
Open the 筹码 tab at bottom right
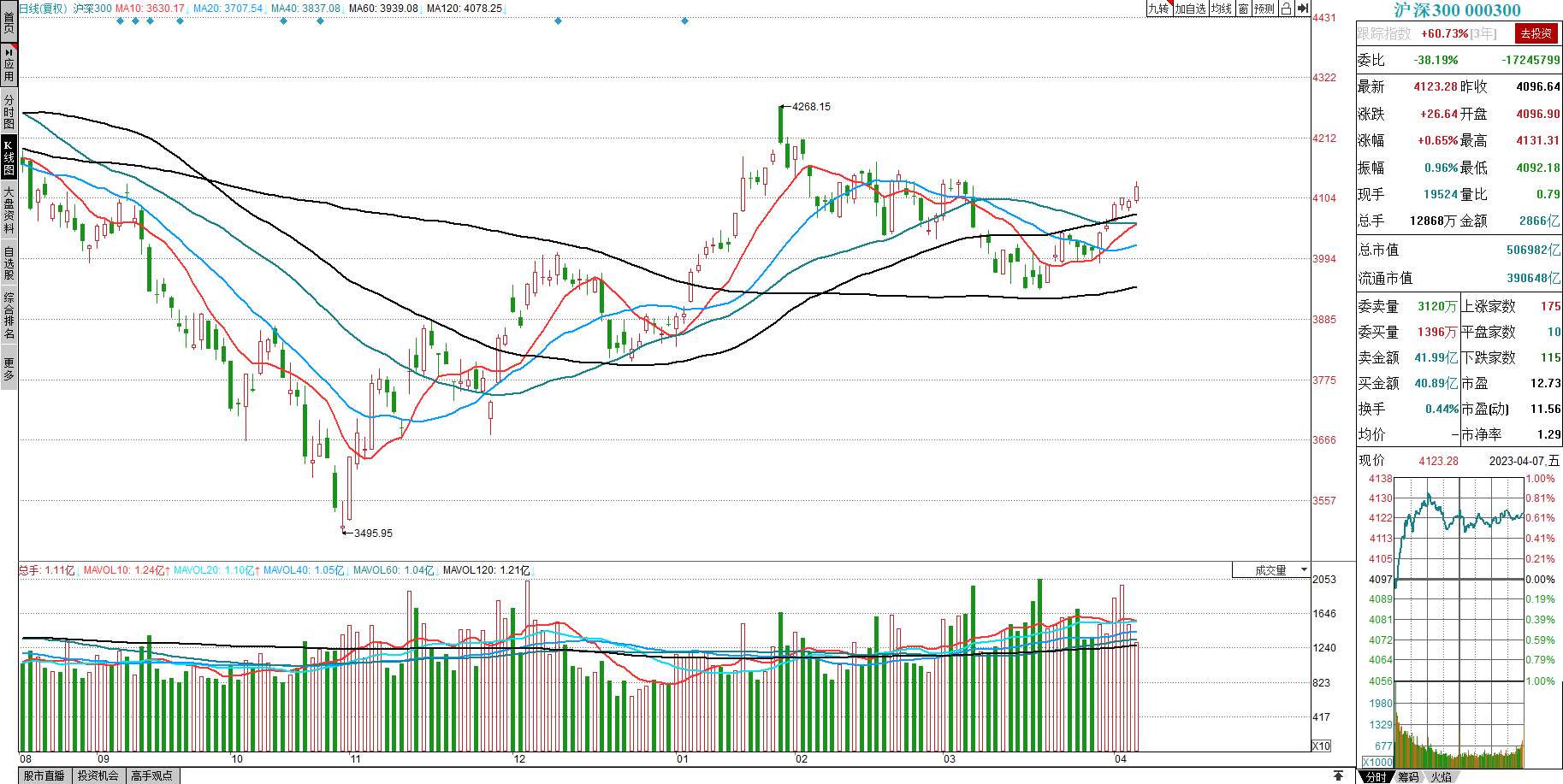[x=1408, y=776]
